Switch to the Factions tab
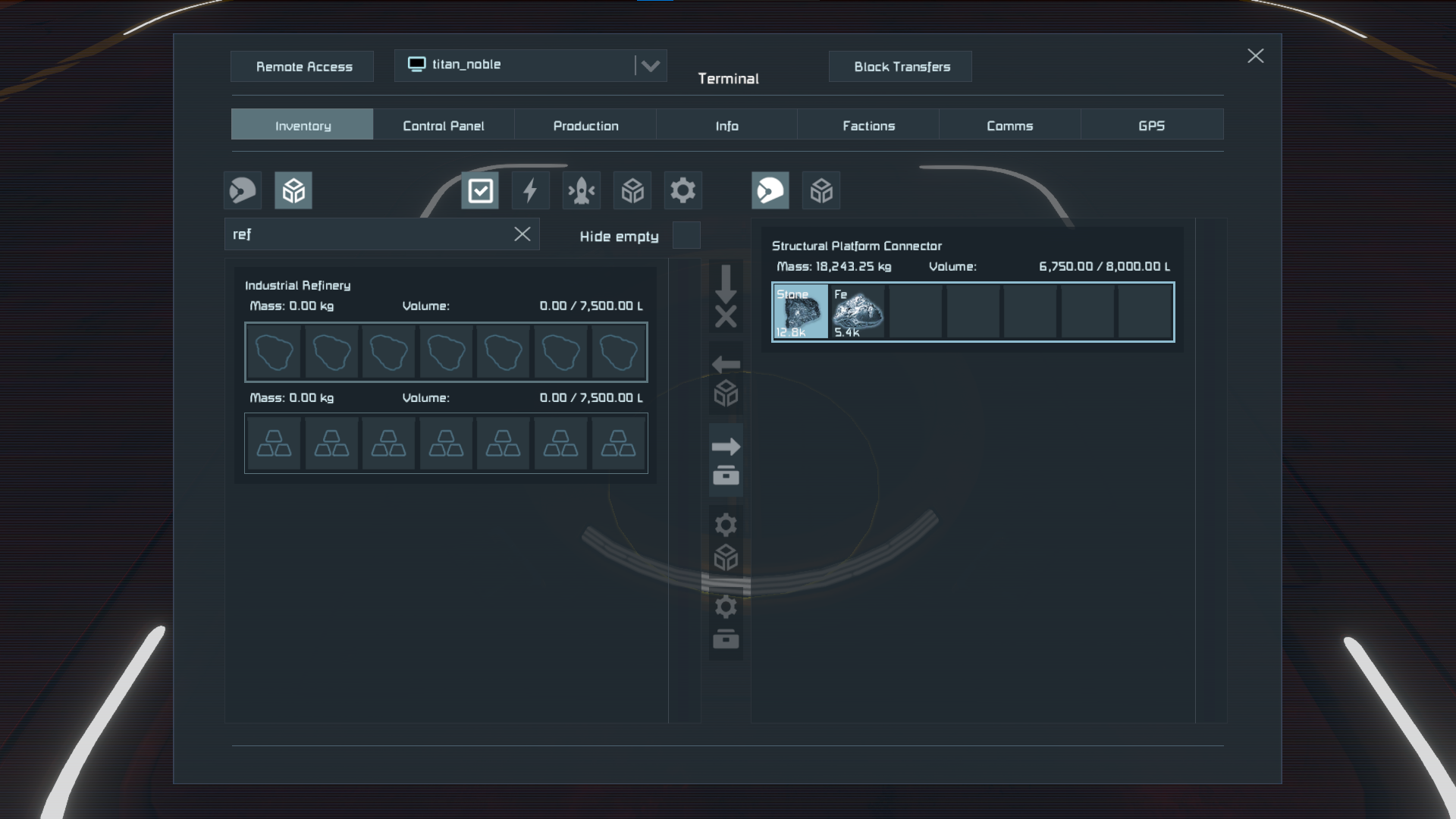Viewport: 1456px width, 819px height. click(x=868, y=124)
